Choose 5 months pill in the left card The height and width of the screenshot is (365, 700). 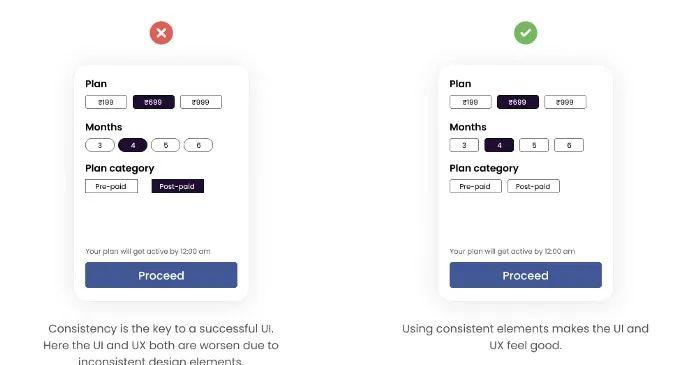coord(166,145)
